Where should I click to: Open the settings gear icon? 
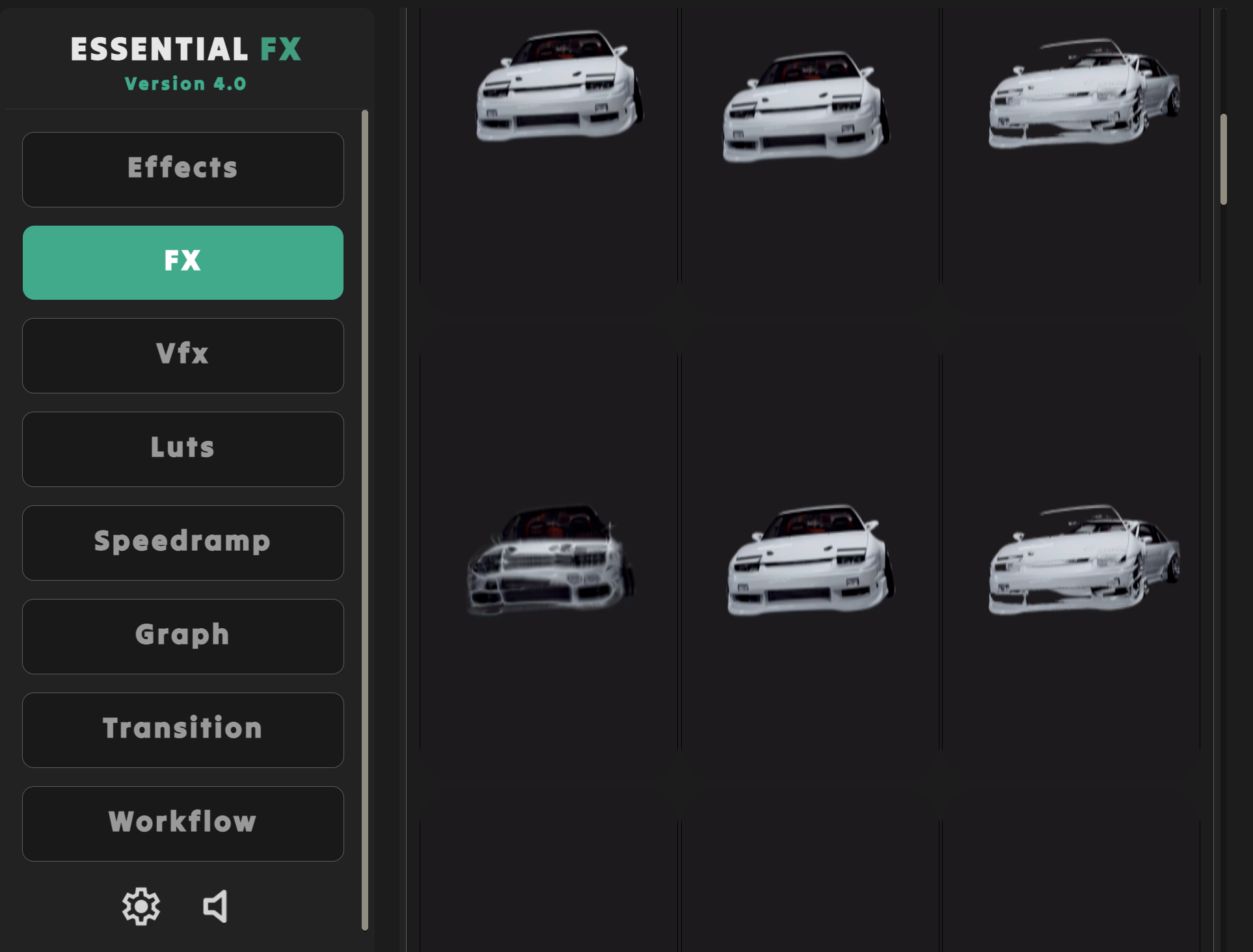tap(141, 906)
